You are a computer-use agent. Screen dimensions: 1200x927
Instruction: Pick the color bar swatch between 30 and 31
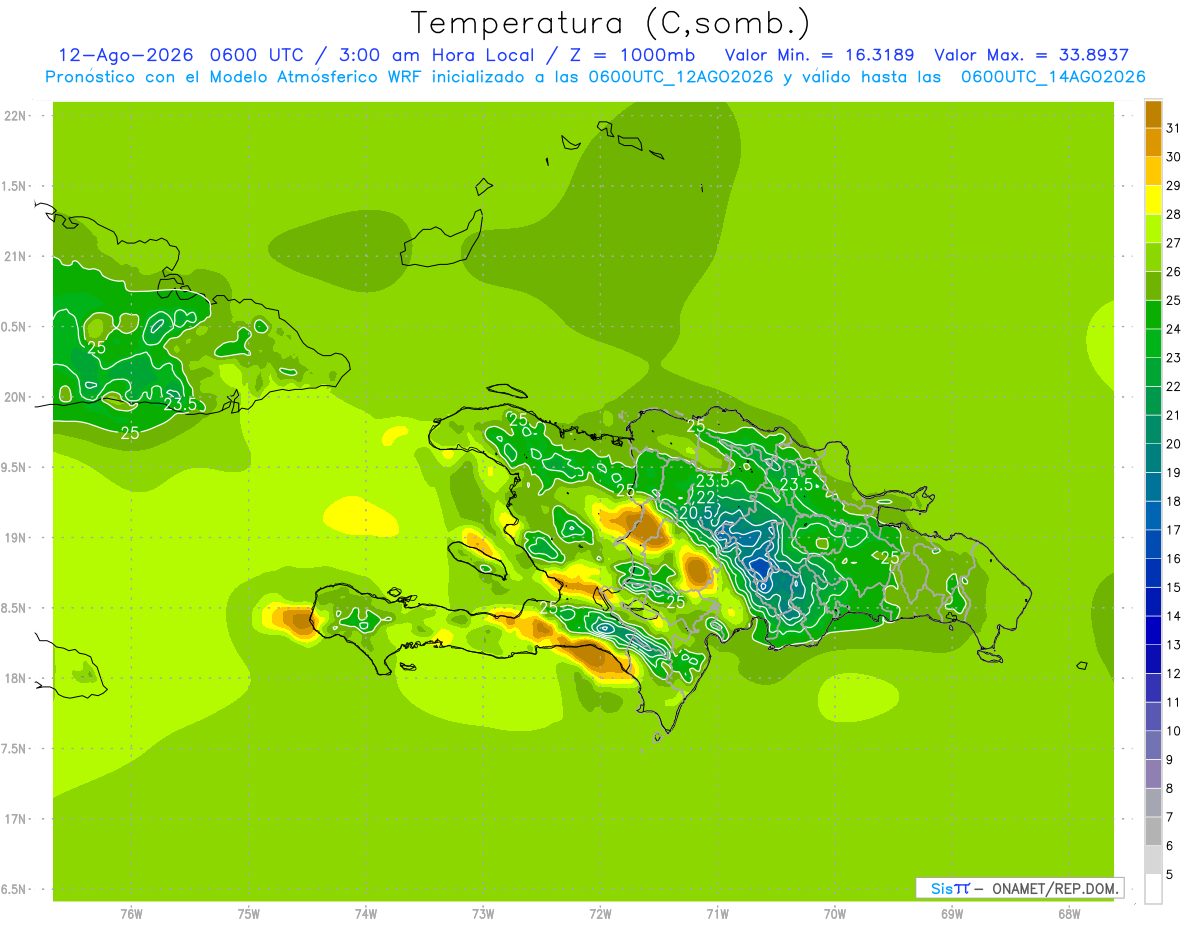point(1153,142)
